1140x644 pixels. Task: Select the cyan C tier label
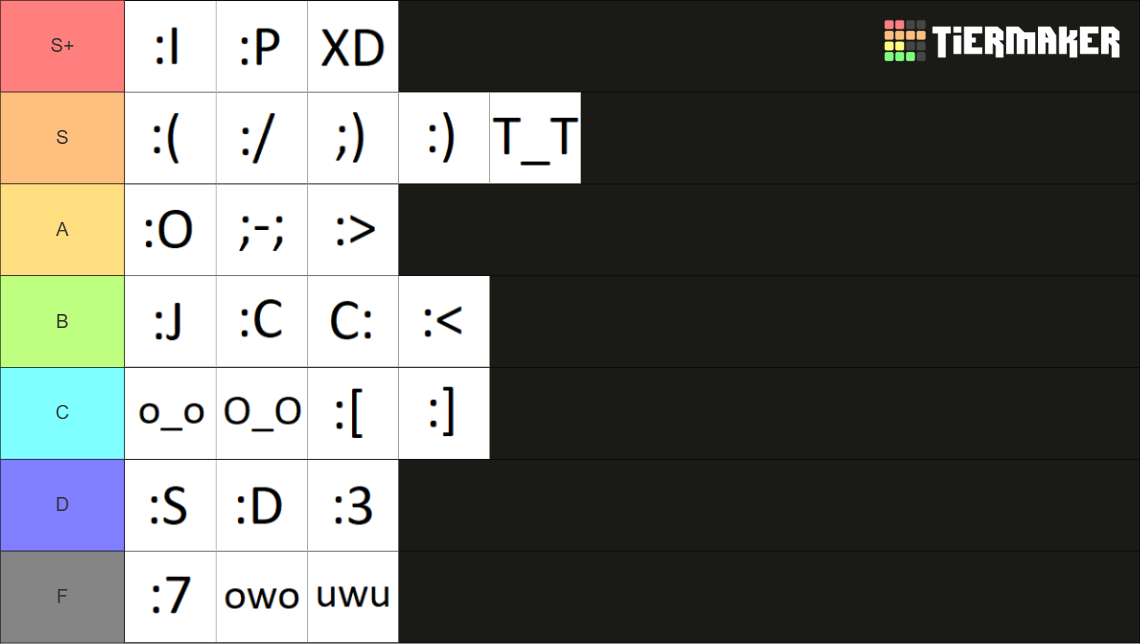point(63,413)
